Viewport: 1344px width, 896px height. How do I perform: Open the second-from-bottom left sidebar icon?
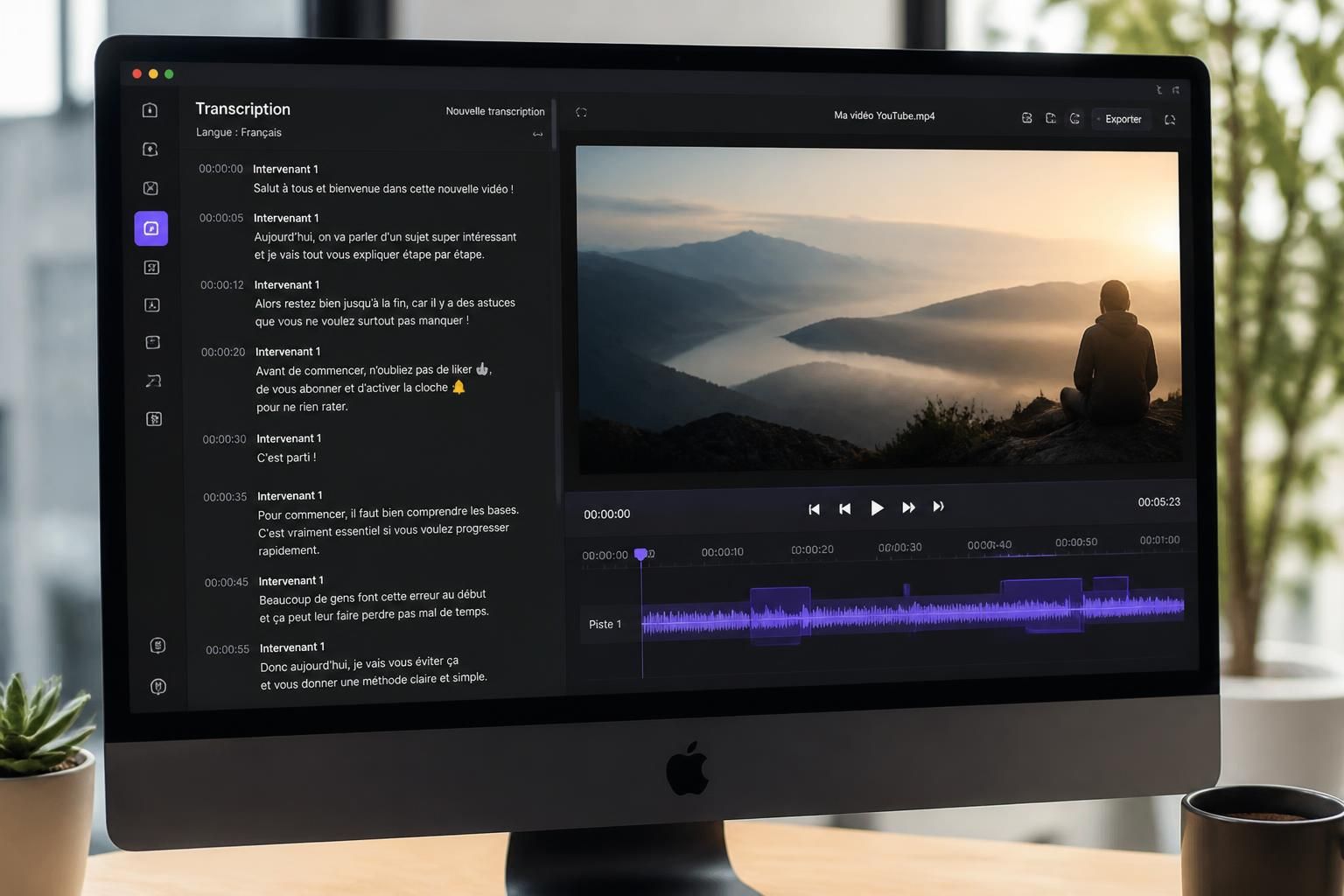(x=157, y=646)
